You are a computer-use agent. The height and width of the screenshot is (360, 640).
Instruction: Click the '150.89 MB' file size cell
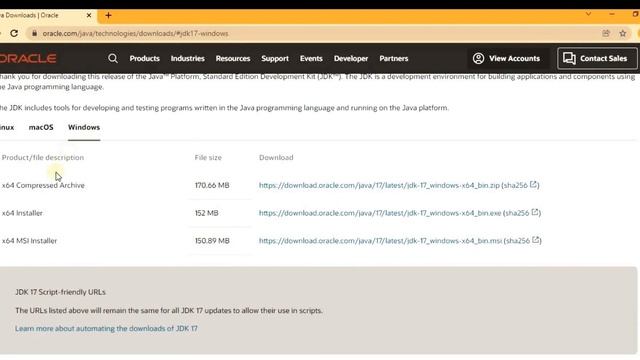point(212,241)
